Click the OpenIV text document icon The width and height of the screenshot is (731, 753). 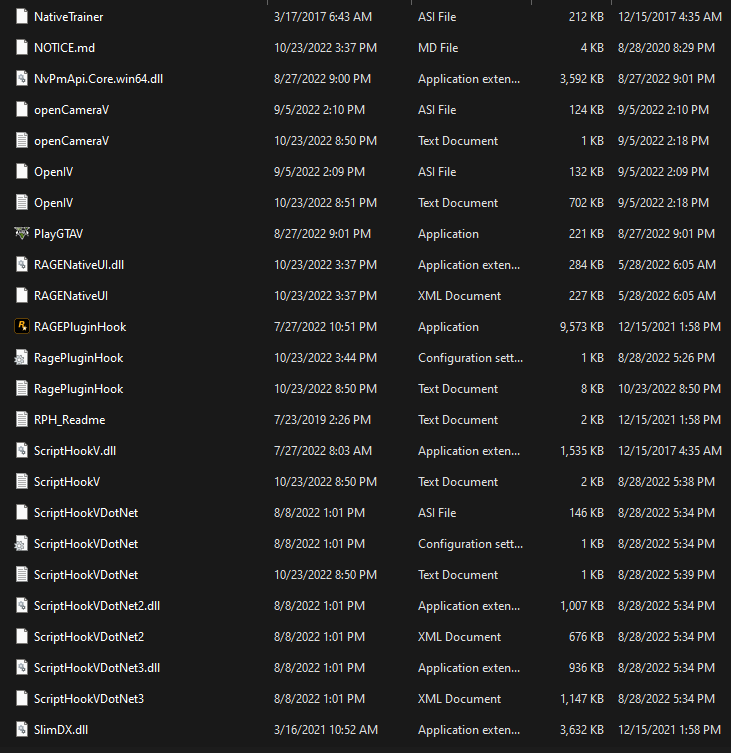tap(22, 202)
